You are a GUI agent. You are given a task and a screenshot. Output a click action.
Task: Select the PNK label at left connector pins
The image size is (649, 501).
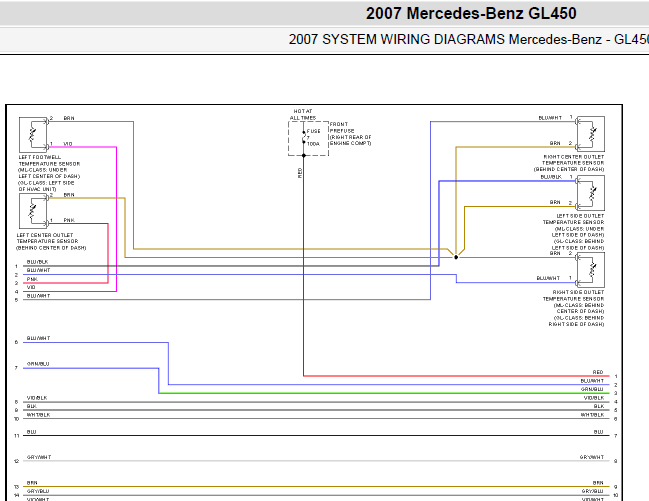point(32,279)
